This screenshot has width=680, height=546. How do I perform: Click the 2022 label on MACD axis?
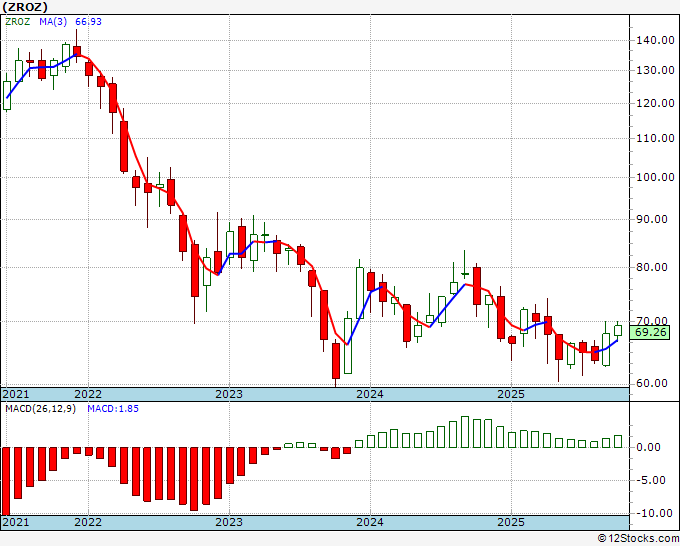coord(88,522)
